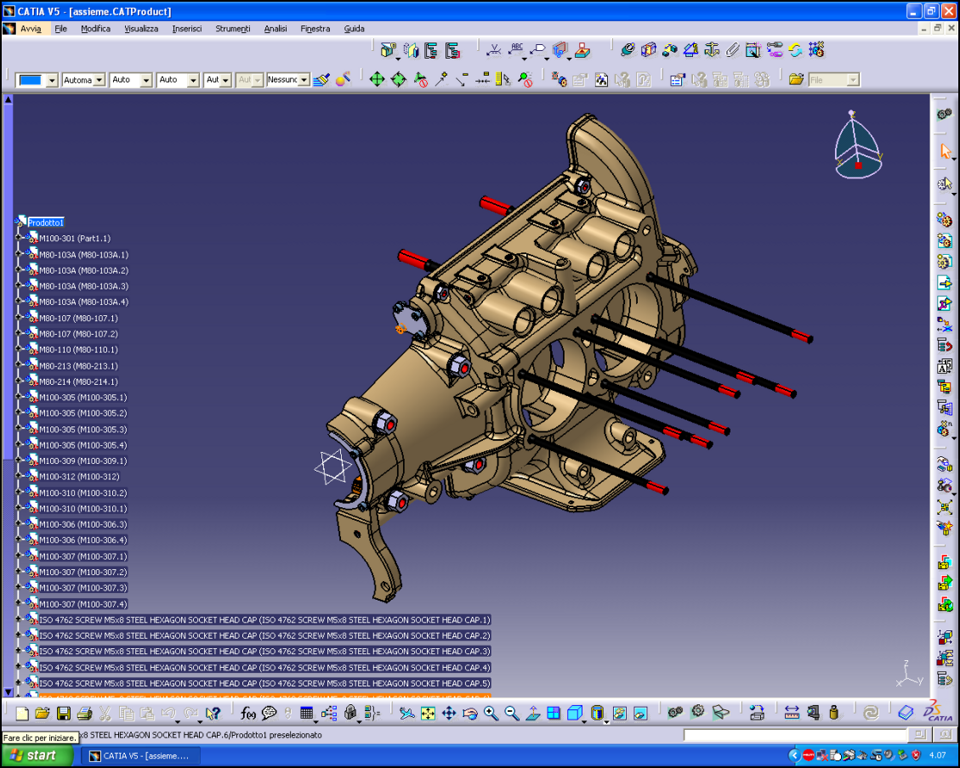
Task: Open the Formula f(x) tool
Action: pyautogui.click(x=248, y=713)
